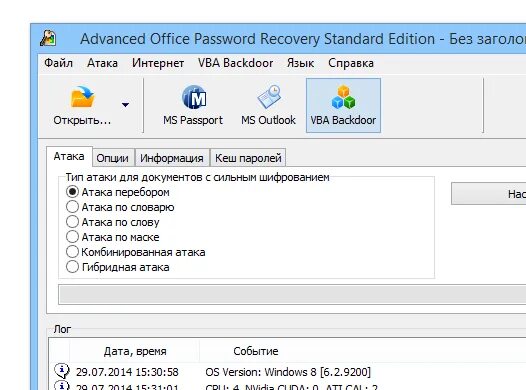Switch to the Опции tab

click(112, 158)
